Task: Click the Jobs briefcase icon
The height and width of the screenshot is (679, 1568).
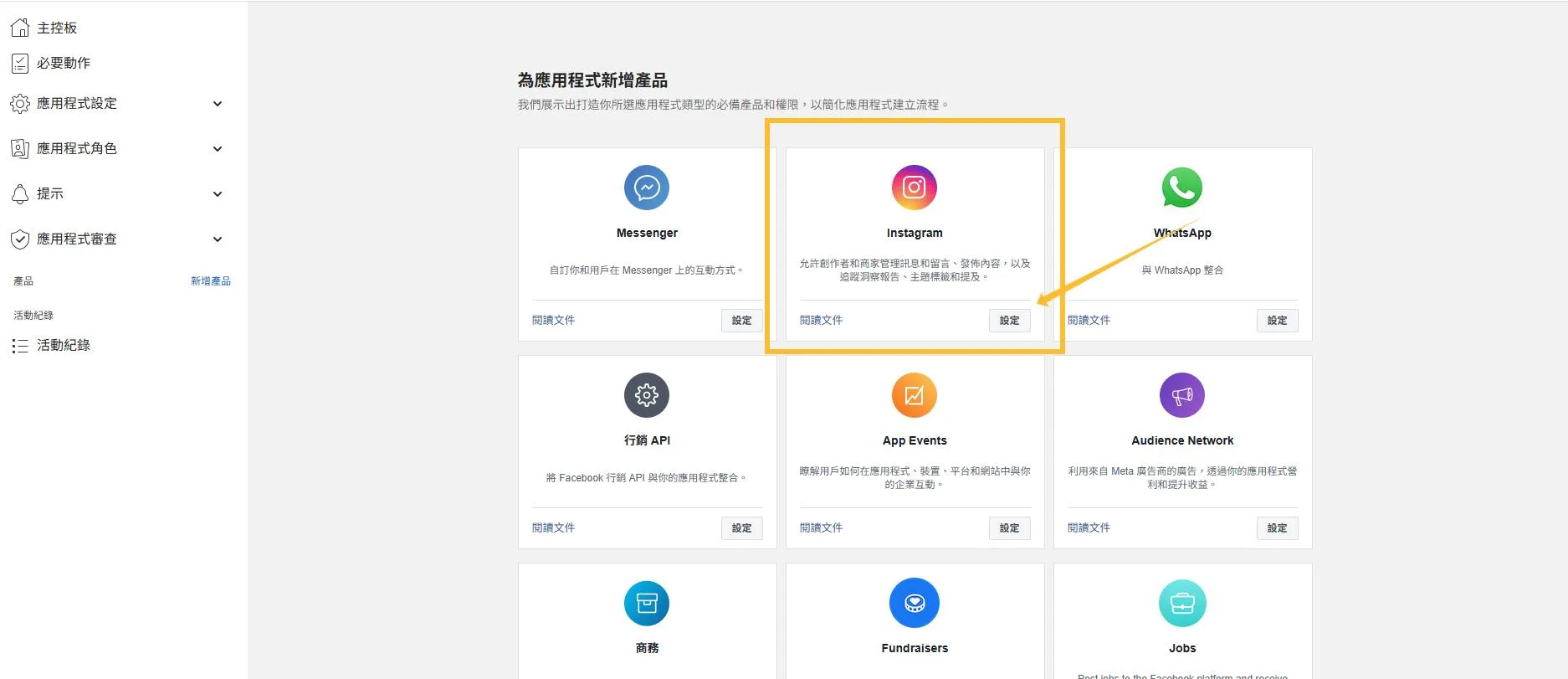Action: [1181, 603]
